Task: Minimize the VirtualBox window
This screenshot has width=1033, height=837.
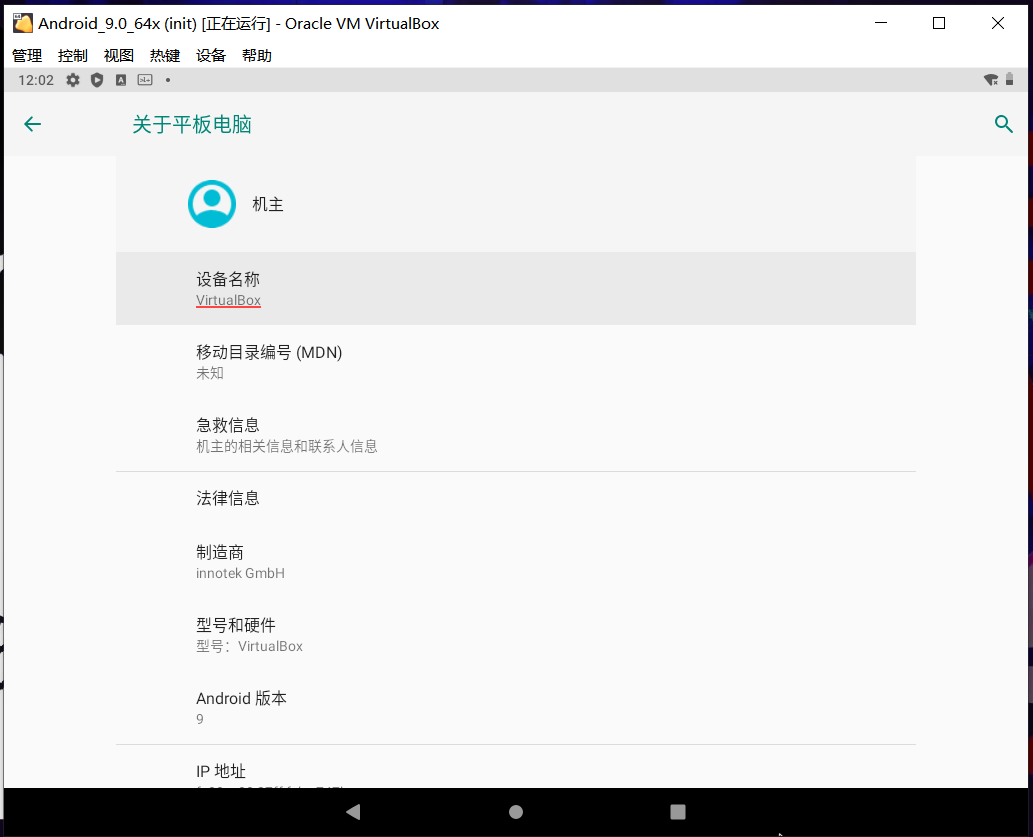Action: pyautogui.click(x=881, y=23)
